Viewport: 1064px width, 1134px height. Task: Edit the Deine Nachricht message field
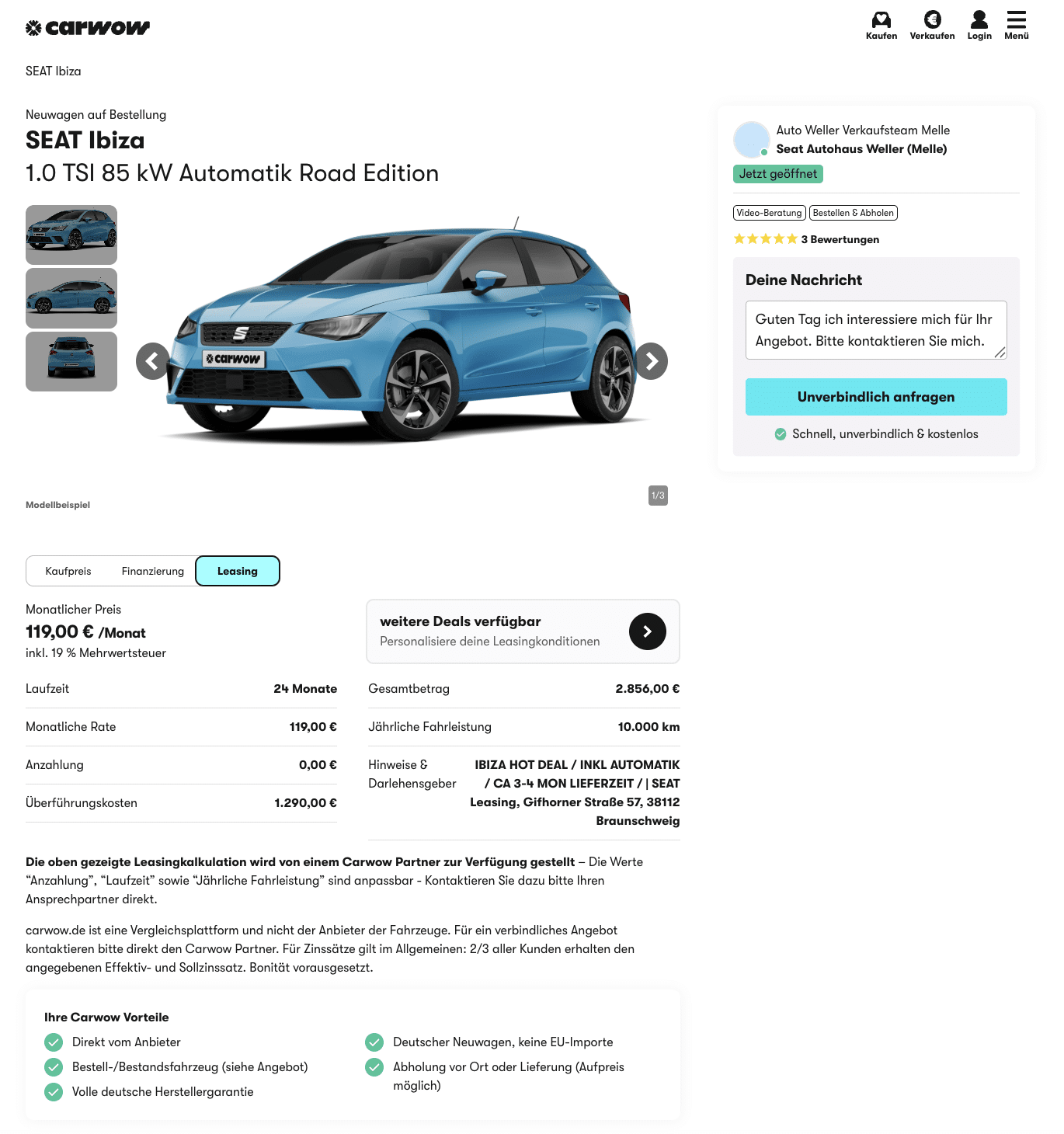(876, 330)
